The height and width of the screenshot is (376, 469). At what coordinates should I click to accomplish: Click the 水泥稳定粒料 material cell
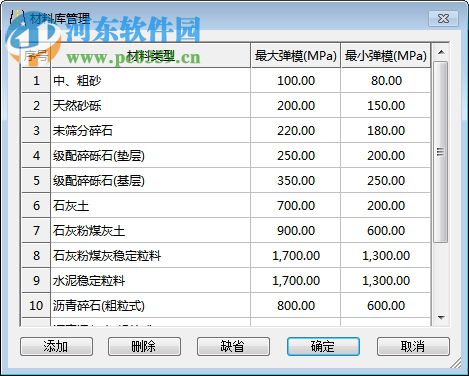(x=150, y=281)
